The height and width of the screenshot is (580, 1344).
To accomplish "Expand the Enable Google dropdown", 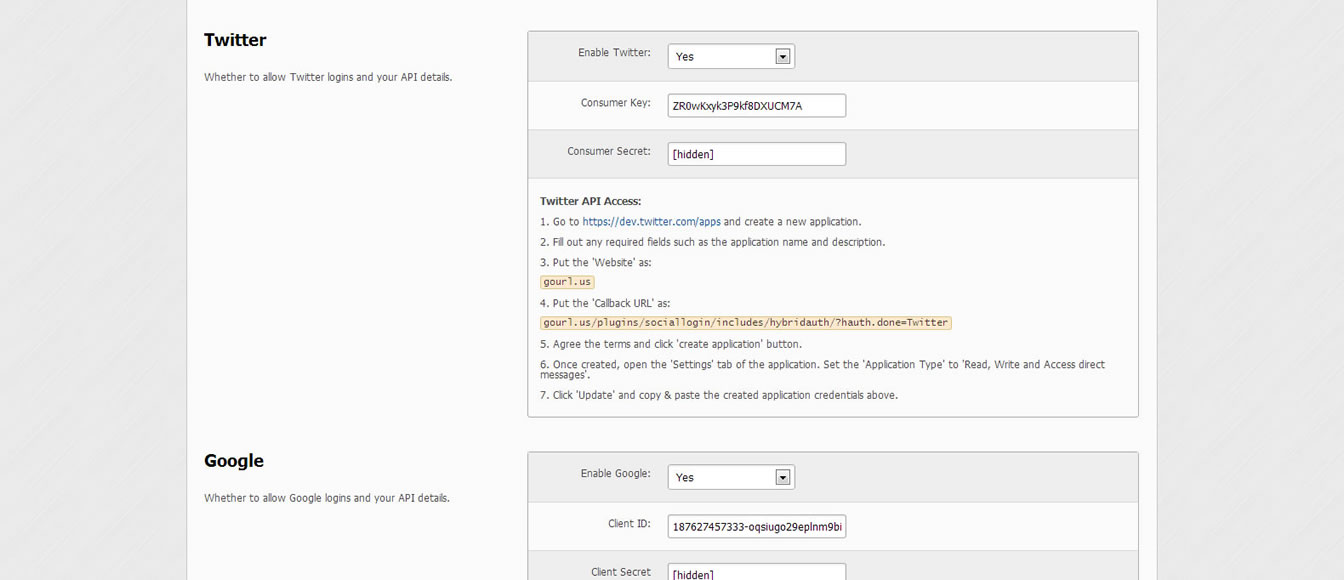I will pos(731,478).
